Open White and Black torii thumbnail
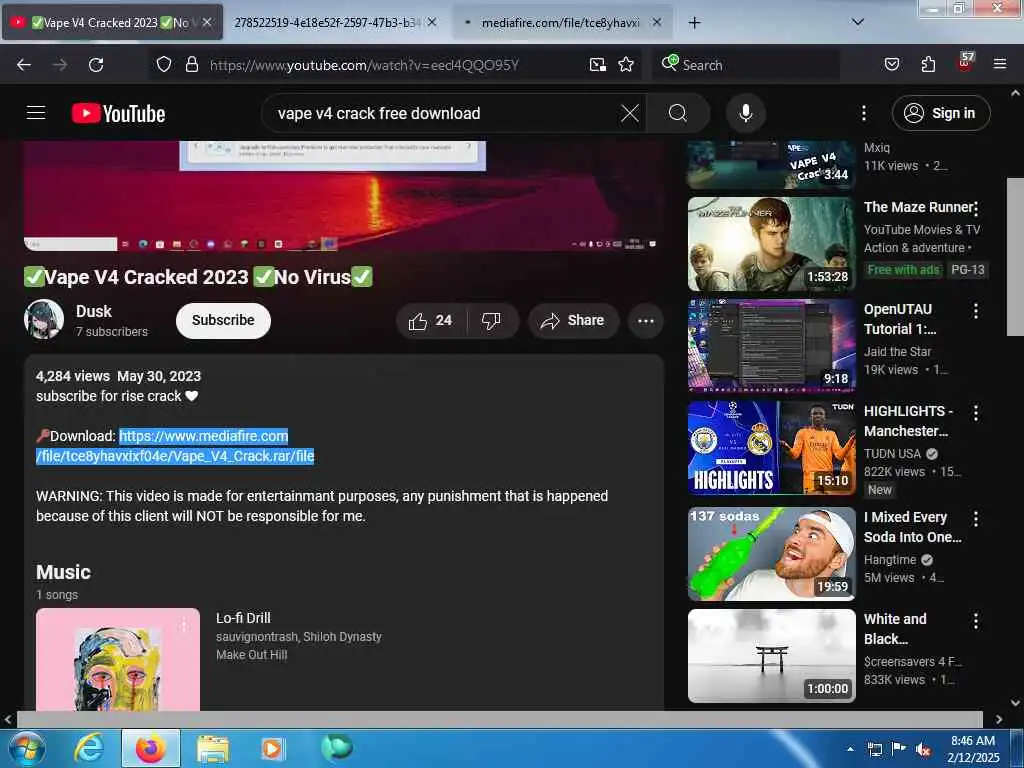This screenshot has width=1024, height=768. [771, 656]
